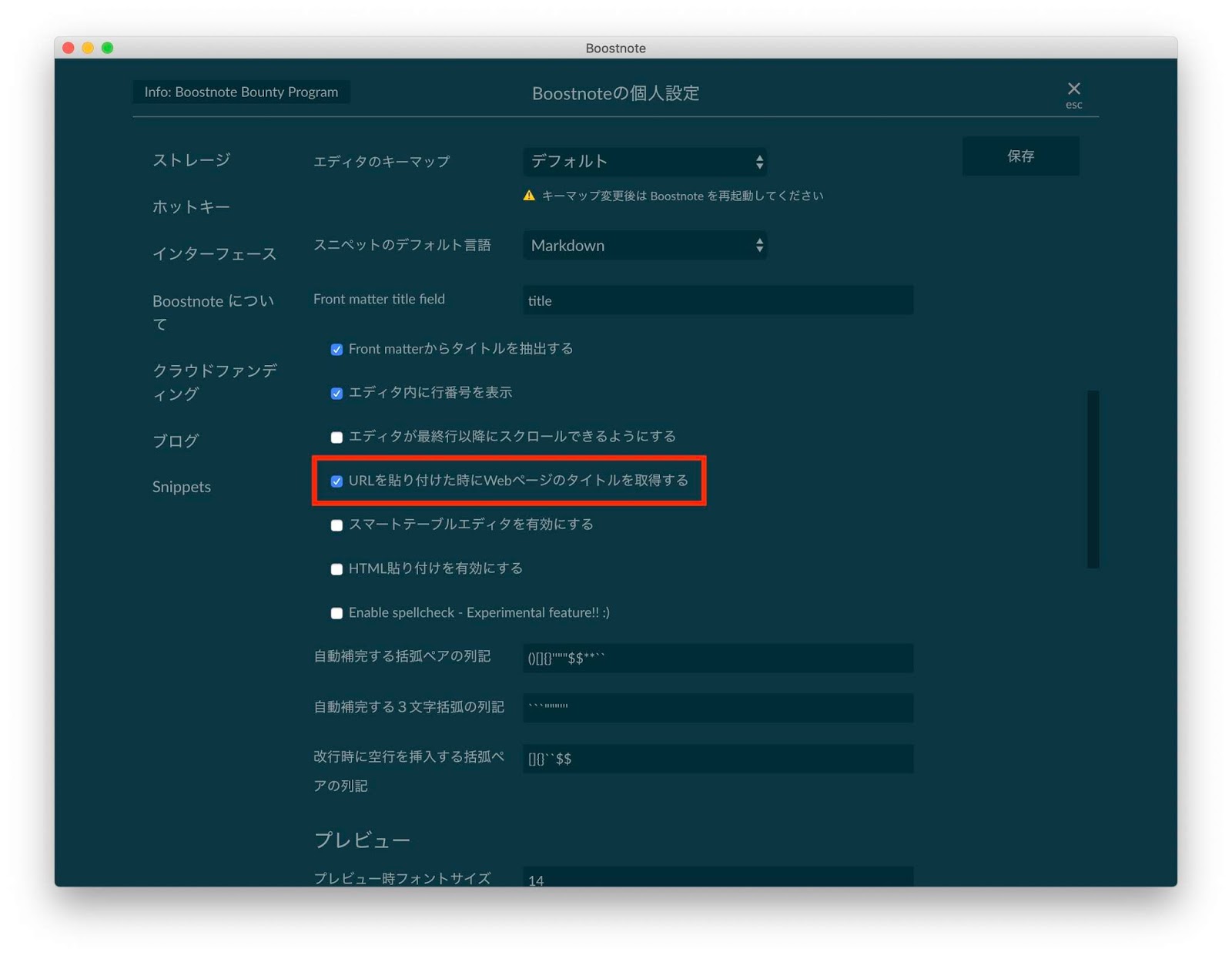This screenshot has height=959, width=1232.
Task: Close the preferences with the esc X icon
Action: (1073, 89)
